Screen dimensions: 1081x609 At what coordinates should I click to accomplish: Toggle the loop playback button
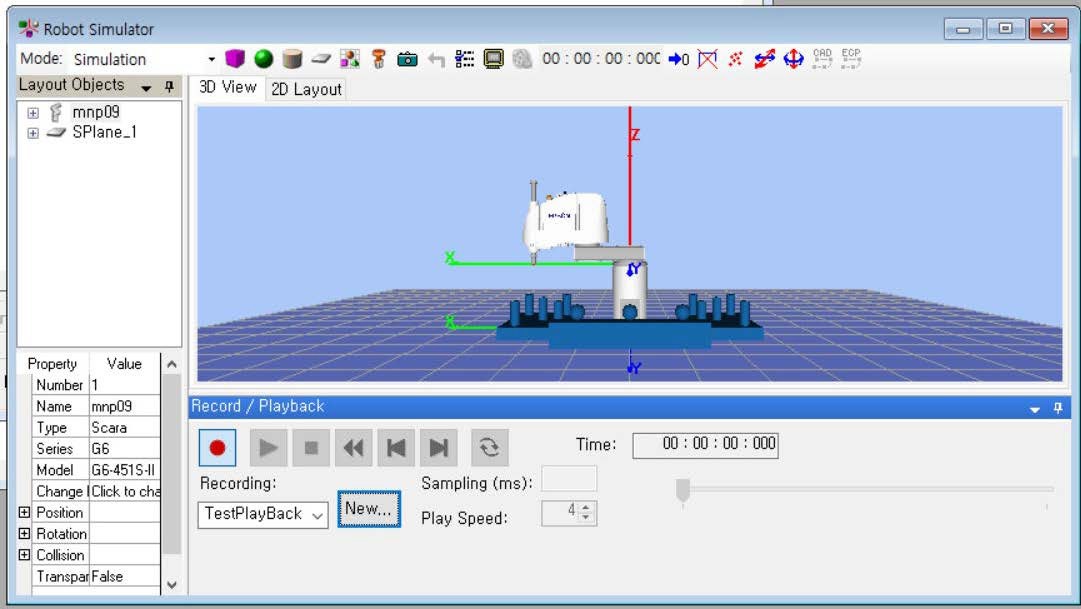click(x=489, y=448)
